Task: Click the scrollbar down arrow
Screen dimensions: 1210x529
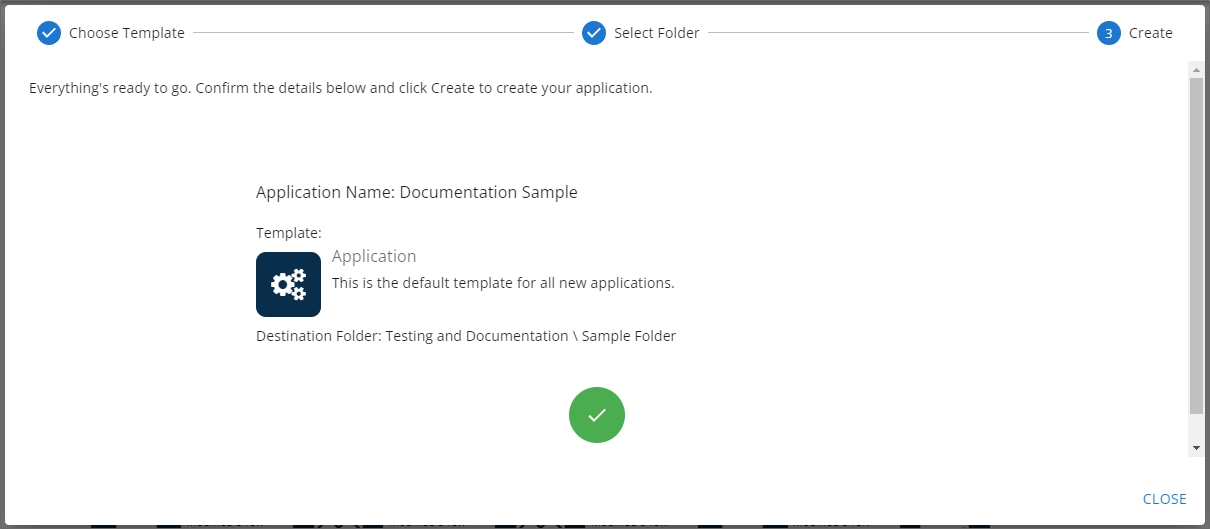Action: tap(1196, 448)
